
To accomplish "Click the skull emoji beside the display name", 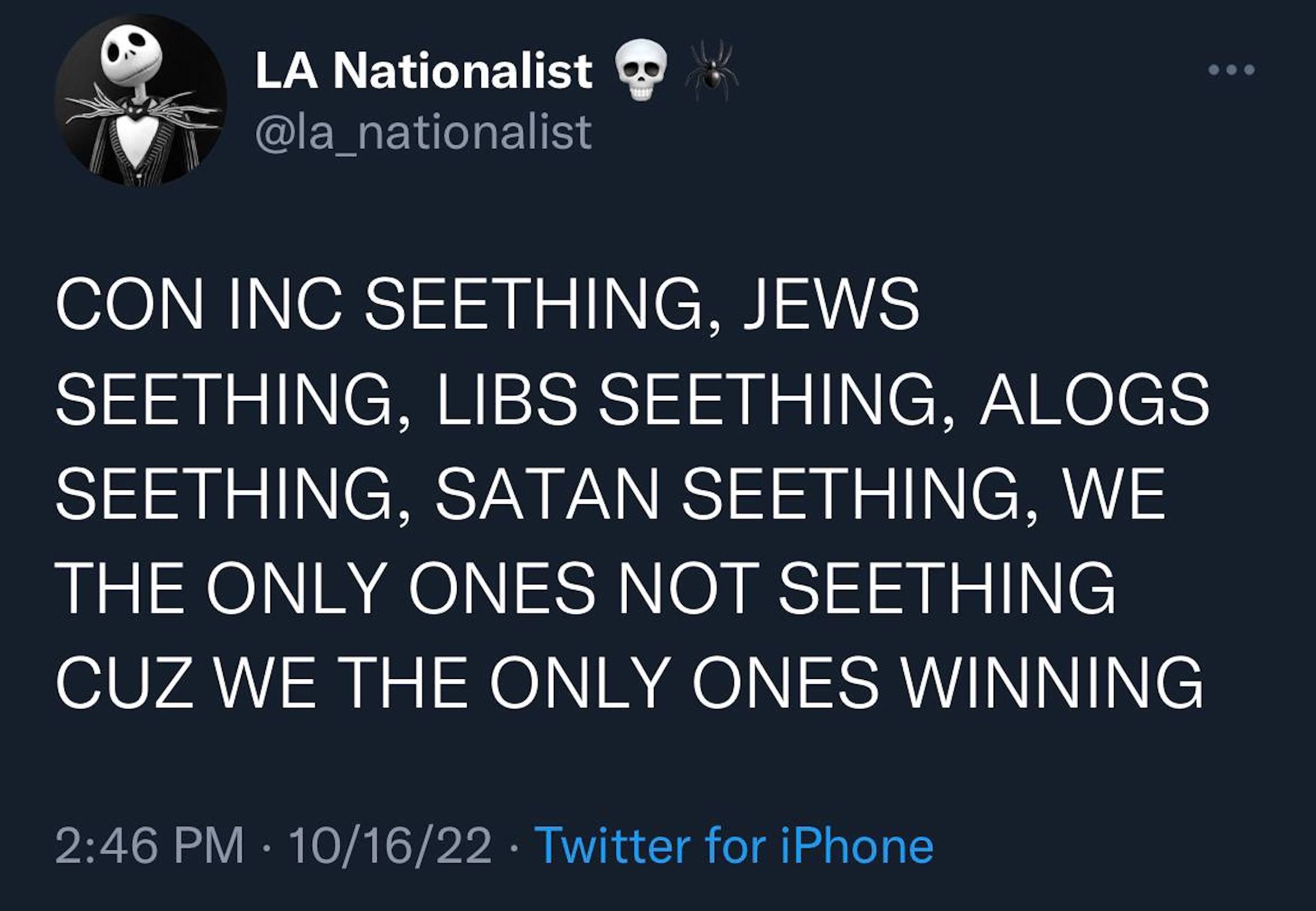I will click(x=641, y=70).
